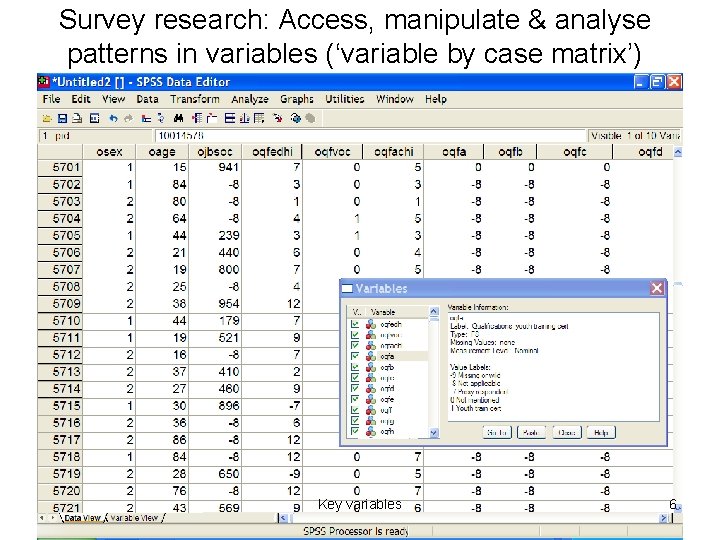Click the Open File toolbar icon

(x=47, y=118)
